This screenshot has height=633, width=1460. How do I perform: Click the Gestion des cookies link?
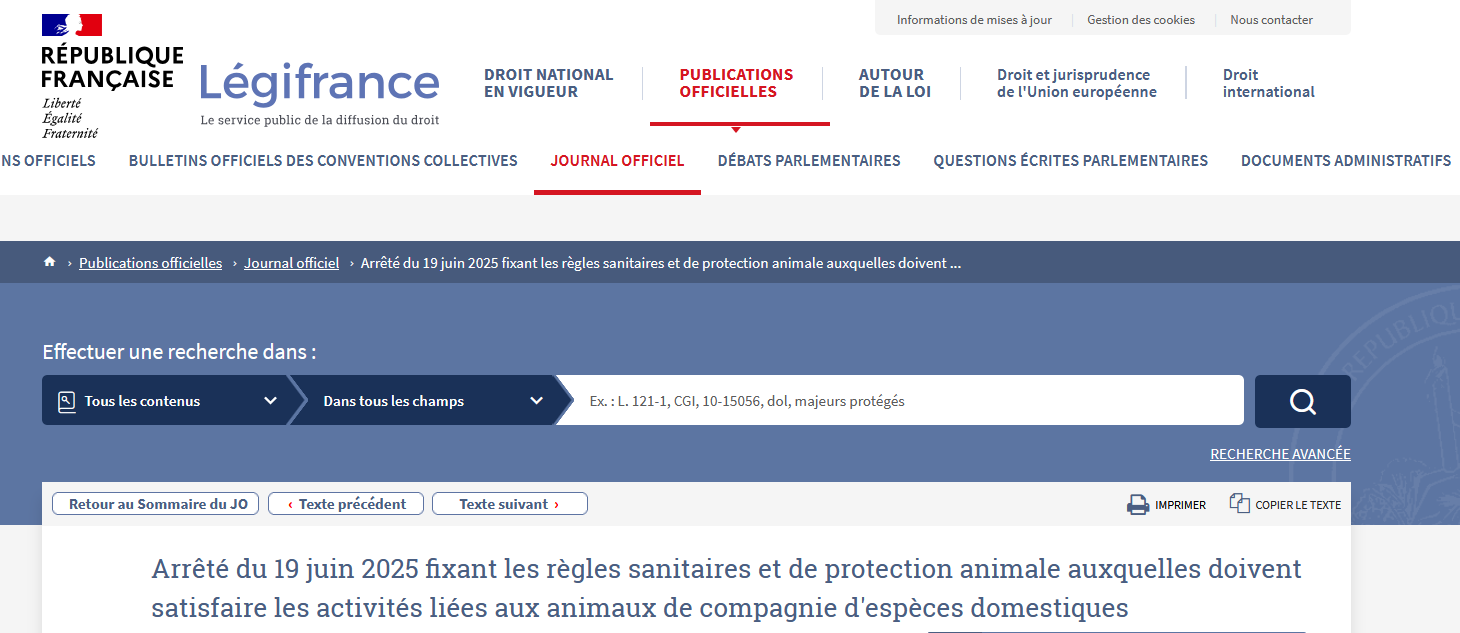coord(1140,20)
